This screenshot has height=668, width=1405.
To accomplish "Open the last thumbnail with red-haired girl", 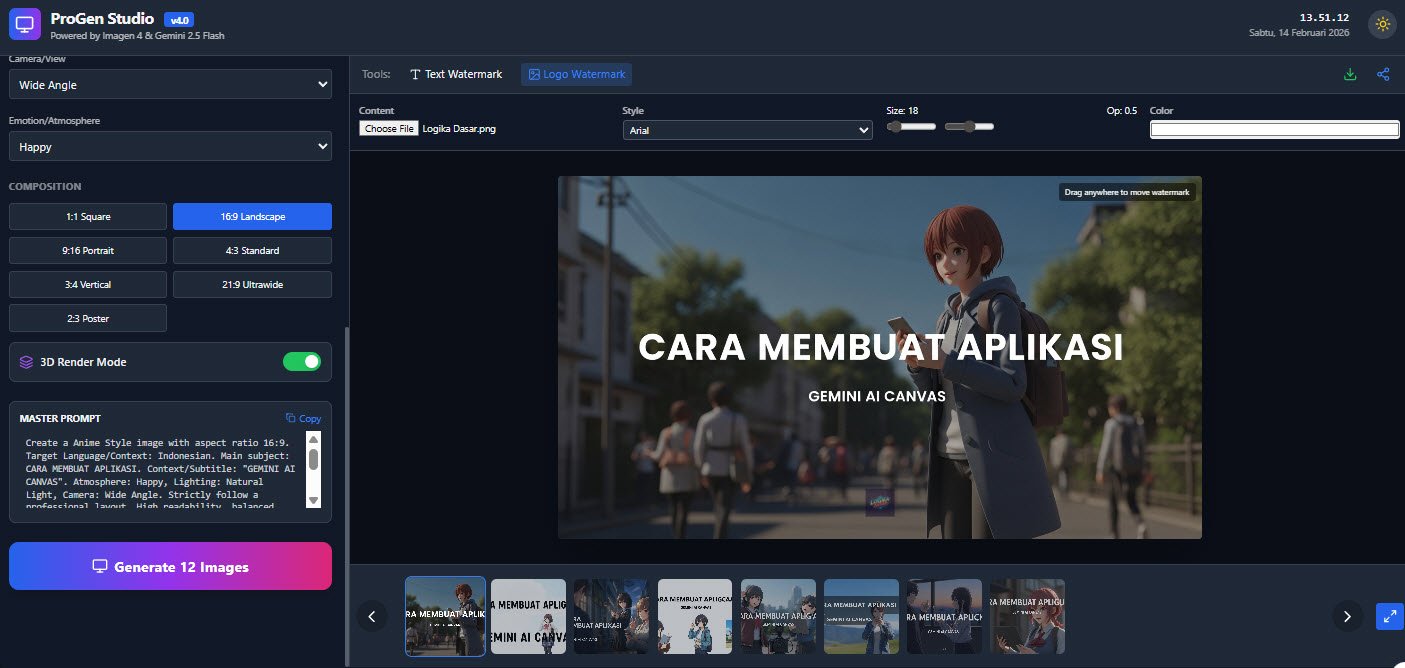I will pyautogui.click(x=1027, y=616).
